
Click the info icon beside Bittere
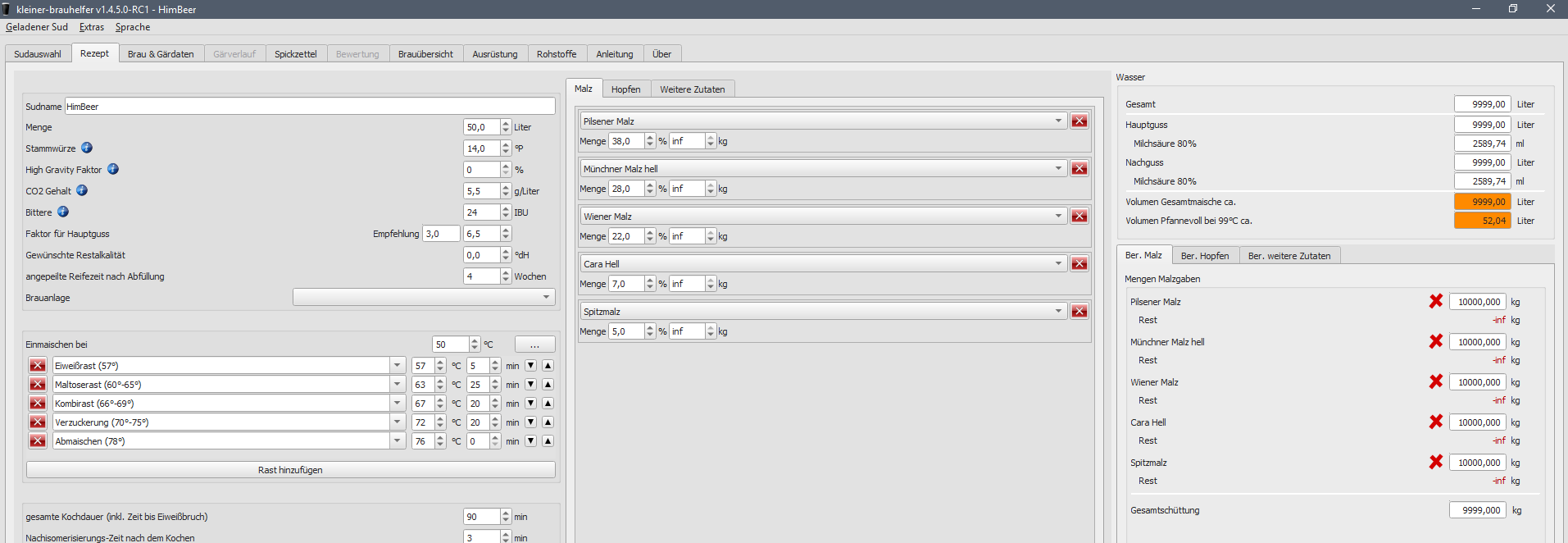click(63, 212)
